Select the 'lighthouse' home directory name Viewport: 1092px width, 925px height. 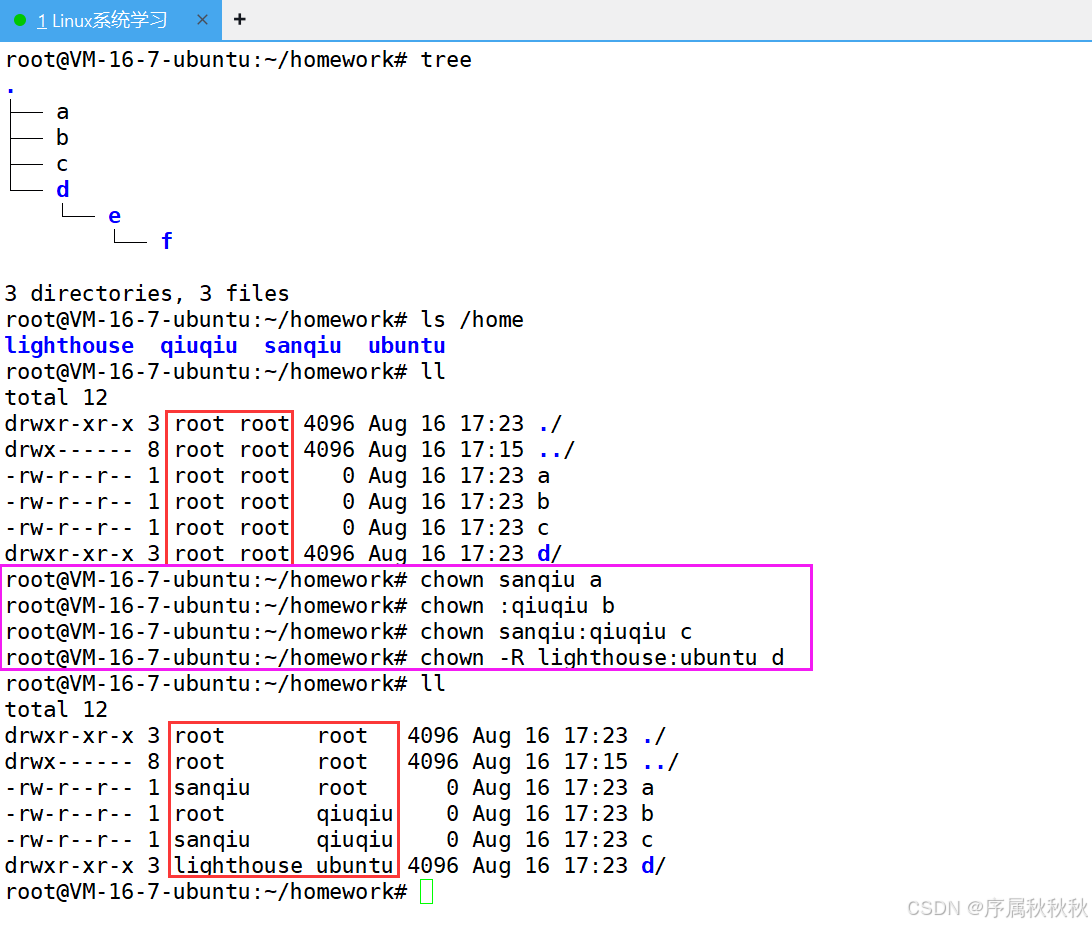[69, 345]
